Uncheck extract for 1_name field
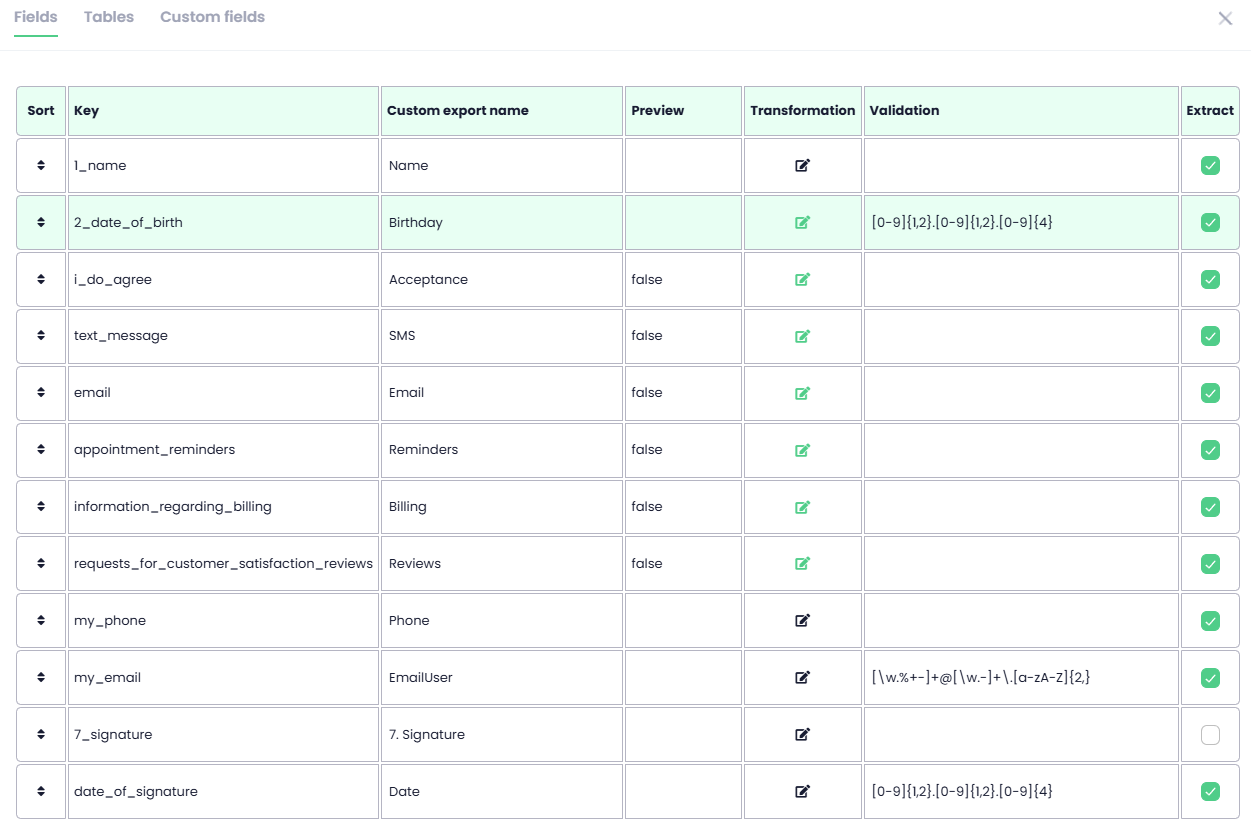Viewport: 1251px width, 826px height. pyautogui.click(x=1210, y=166)
